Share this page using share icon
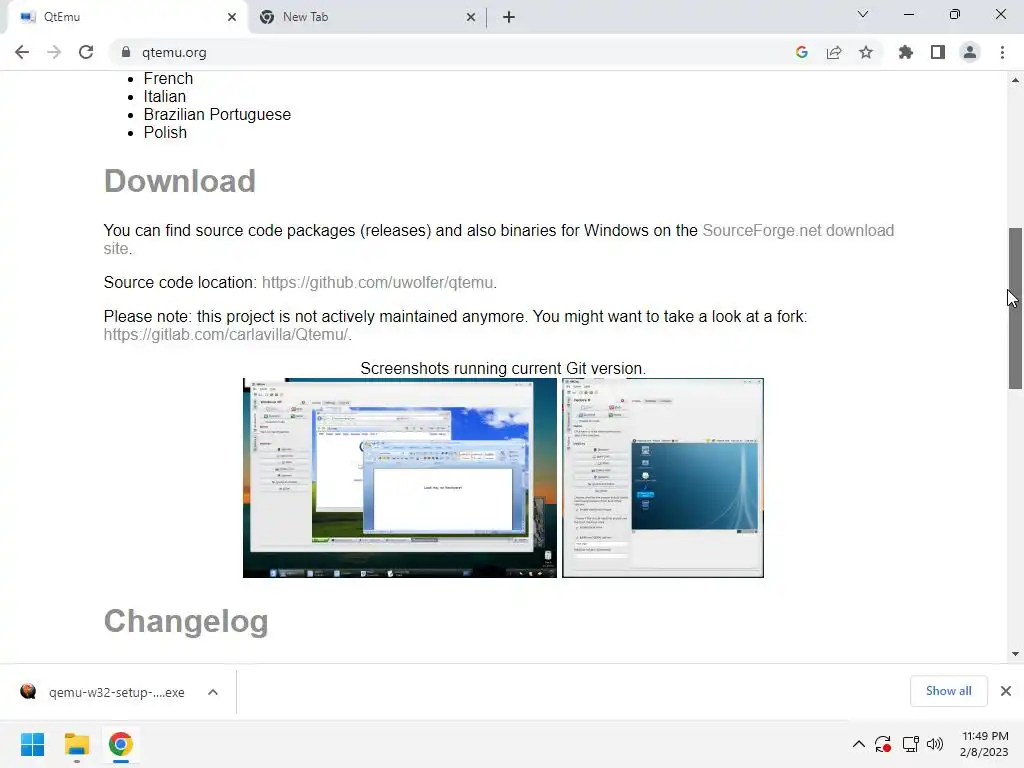 tap(834, 52)
